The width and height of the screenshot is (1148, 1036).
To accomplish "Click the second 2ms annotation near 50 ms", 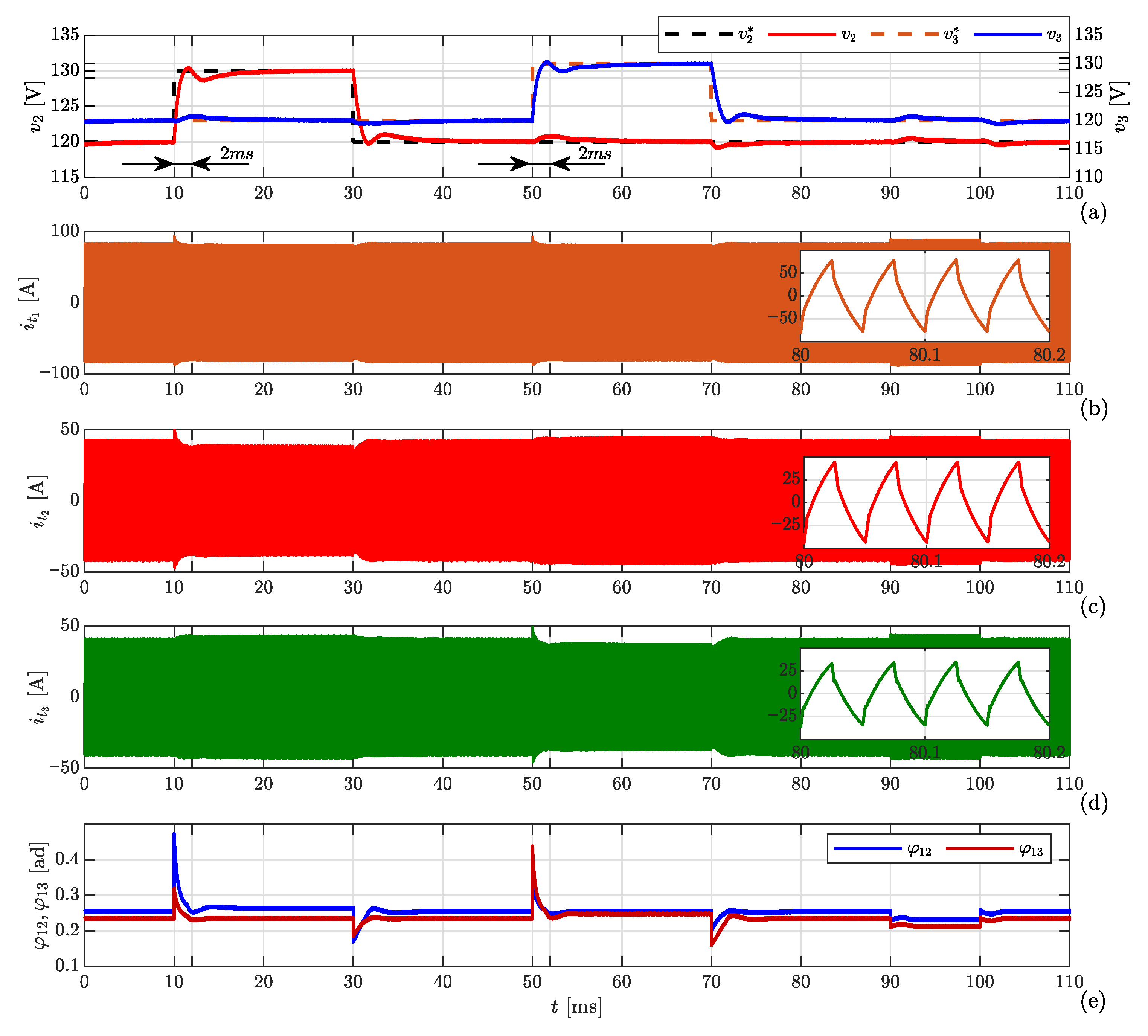I will [595, 154].
